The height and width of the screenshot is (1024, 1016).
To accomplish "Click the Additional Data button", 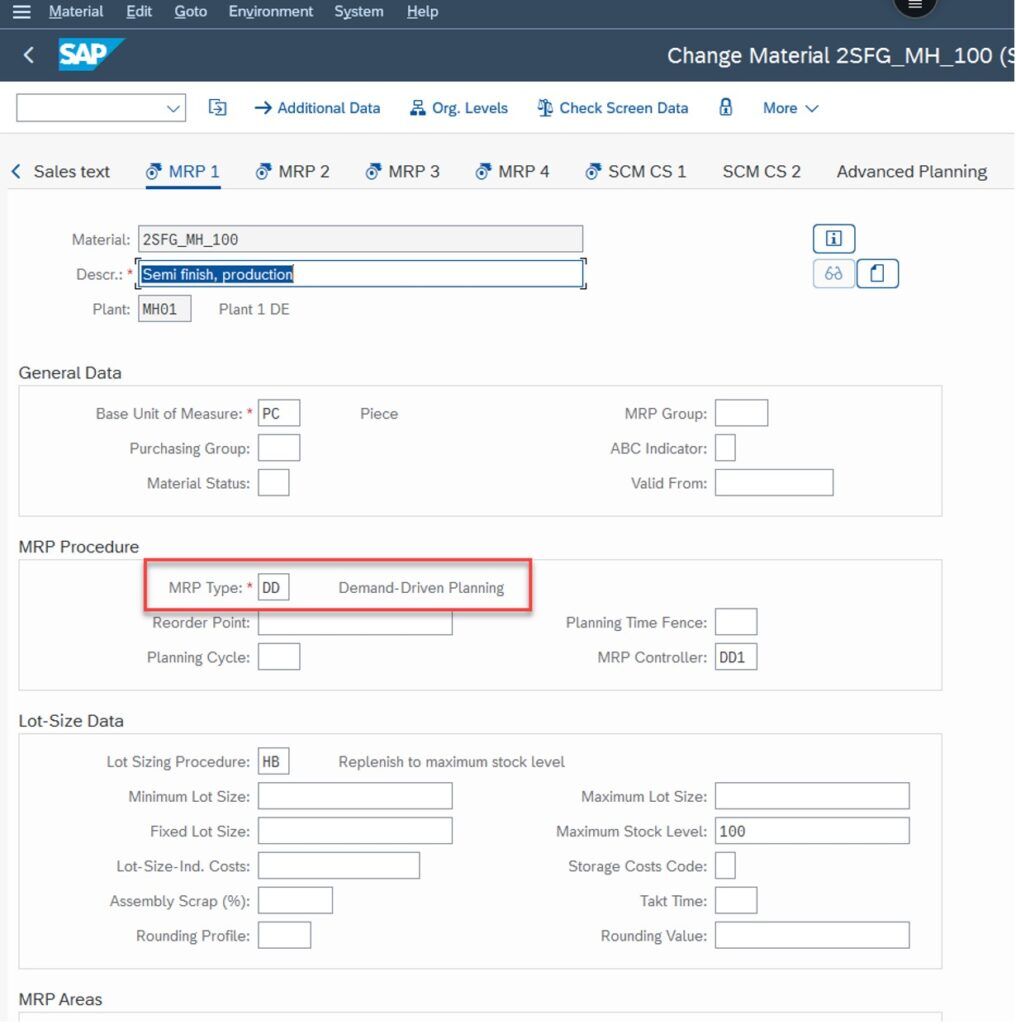I will click(x=318, y=108).
